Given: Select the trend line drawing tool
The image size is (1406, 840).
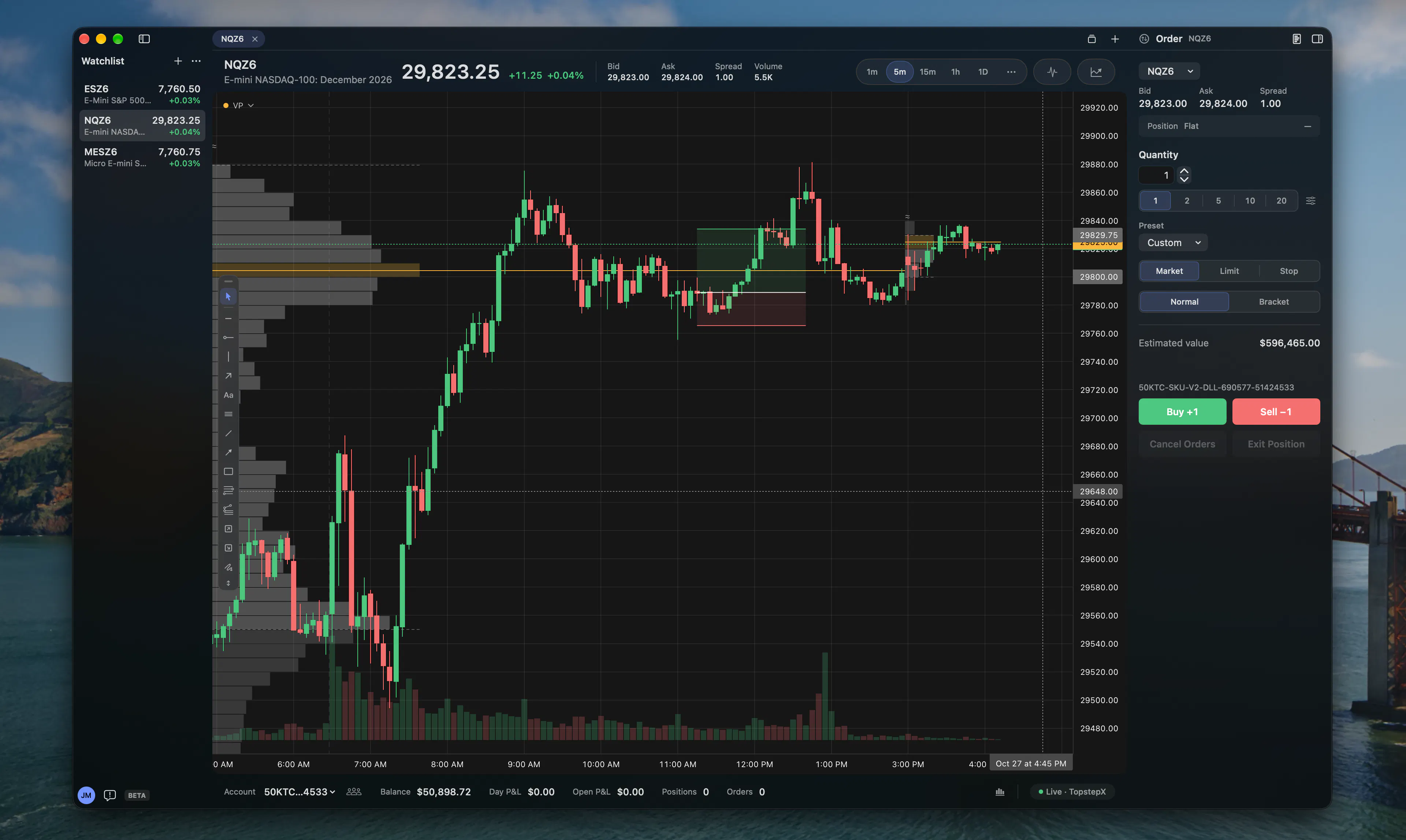Looking at the screenshot, I should point(228,433).
